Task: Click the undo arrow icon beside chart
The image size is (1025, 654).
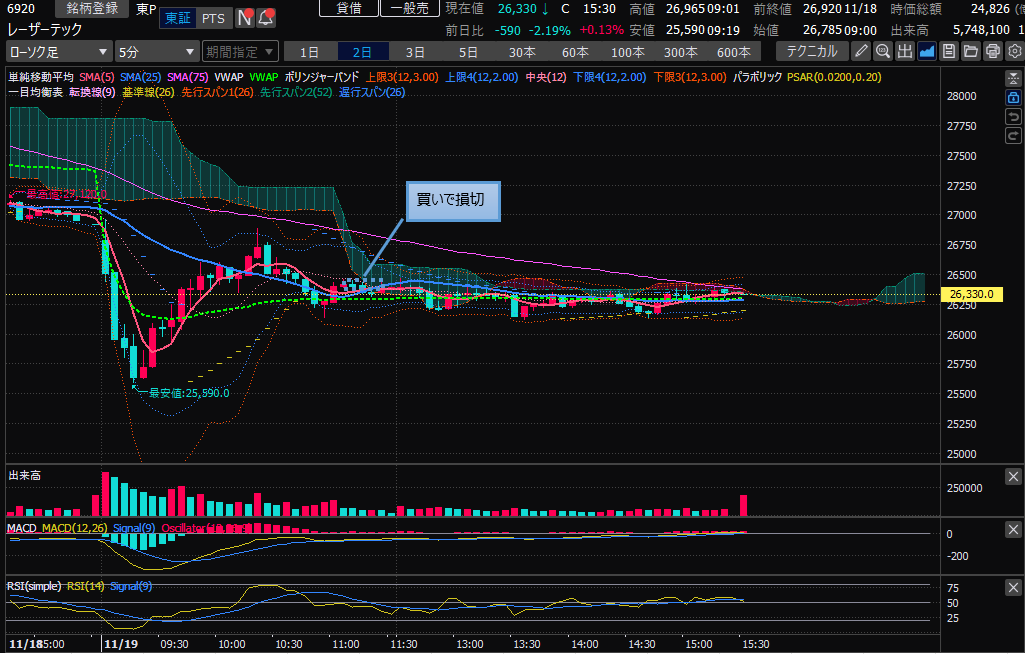Action: 1013,118
